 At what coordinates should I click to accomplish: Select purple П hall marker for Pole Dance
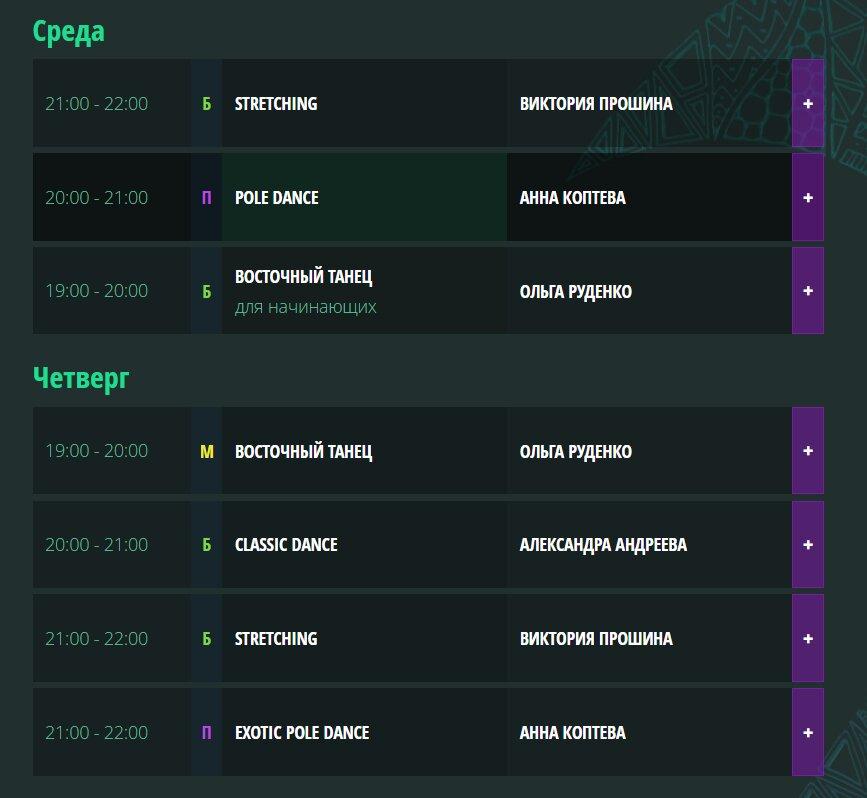206,197
